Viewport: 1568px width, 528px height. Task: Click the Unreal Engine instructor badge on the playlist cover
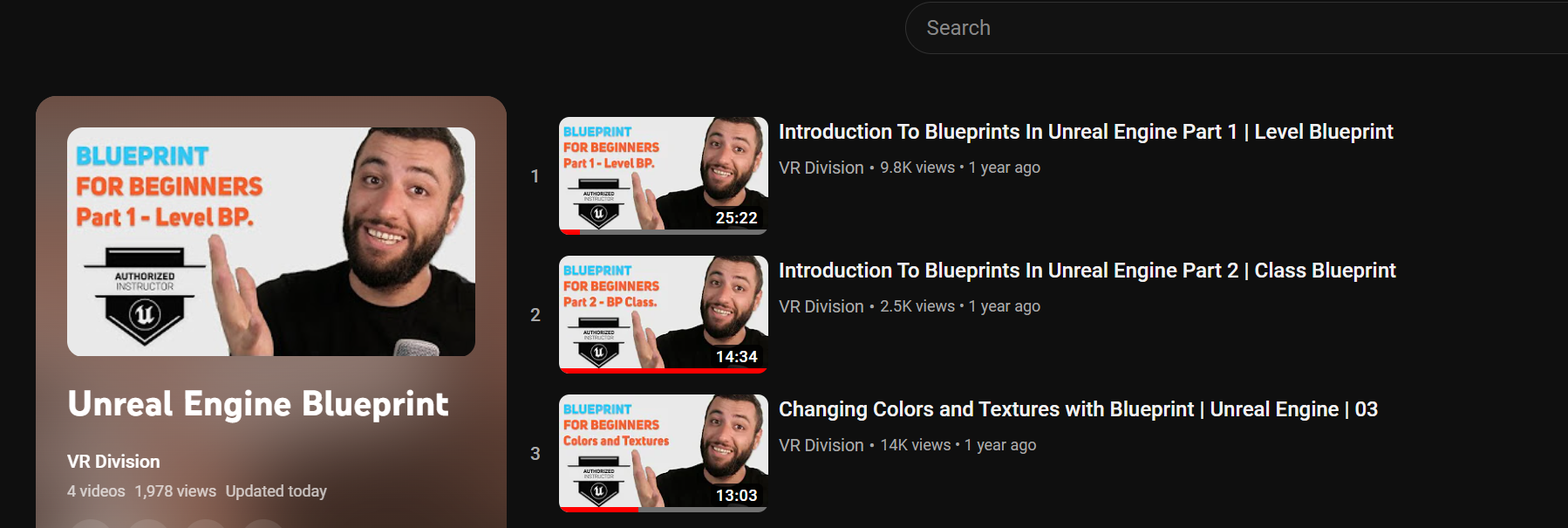click(x=145, y=296)
